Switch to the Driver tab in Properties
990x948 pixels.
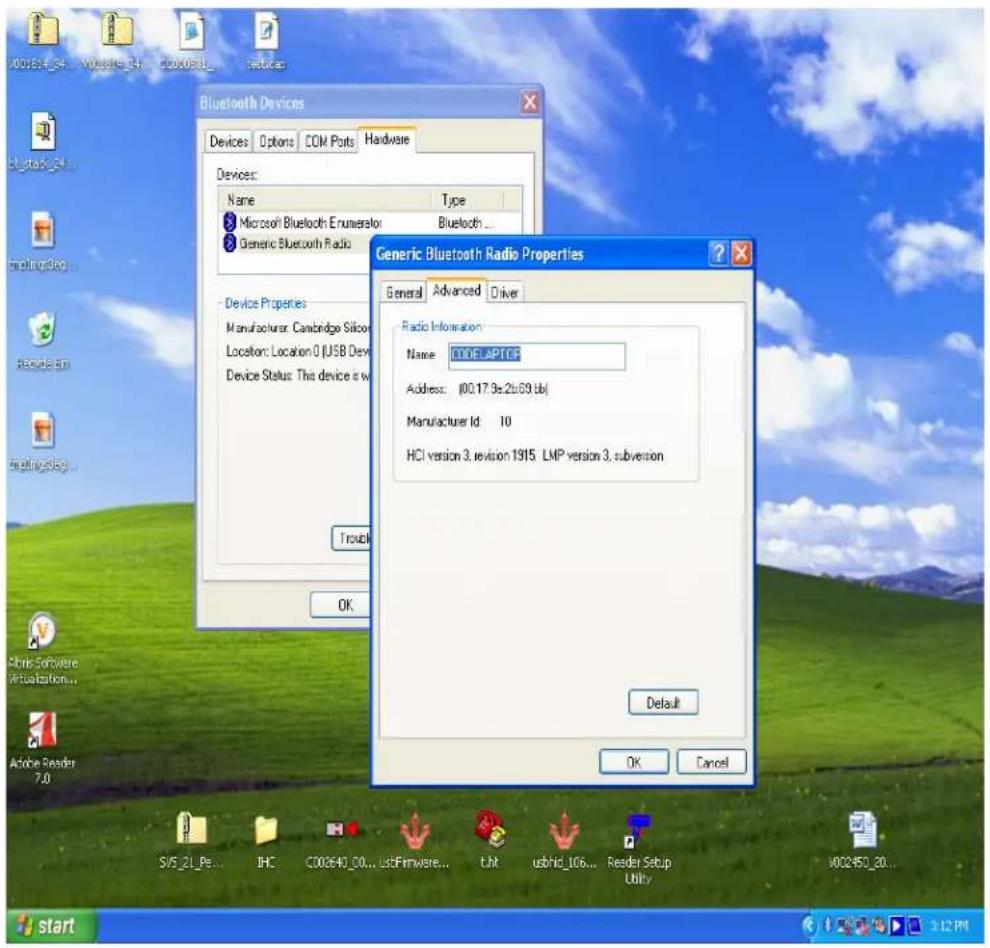(x=504, y=292)
